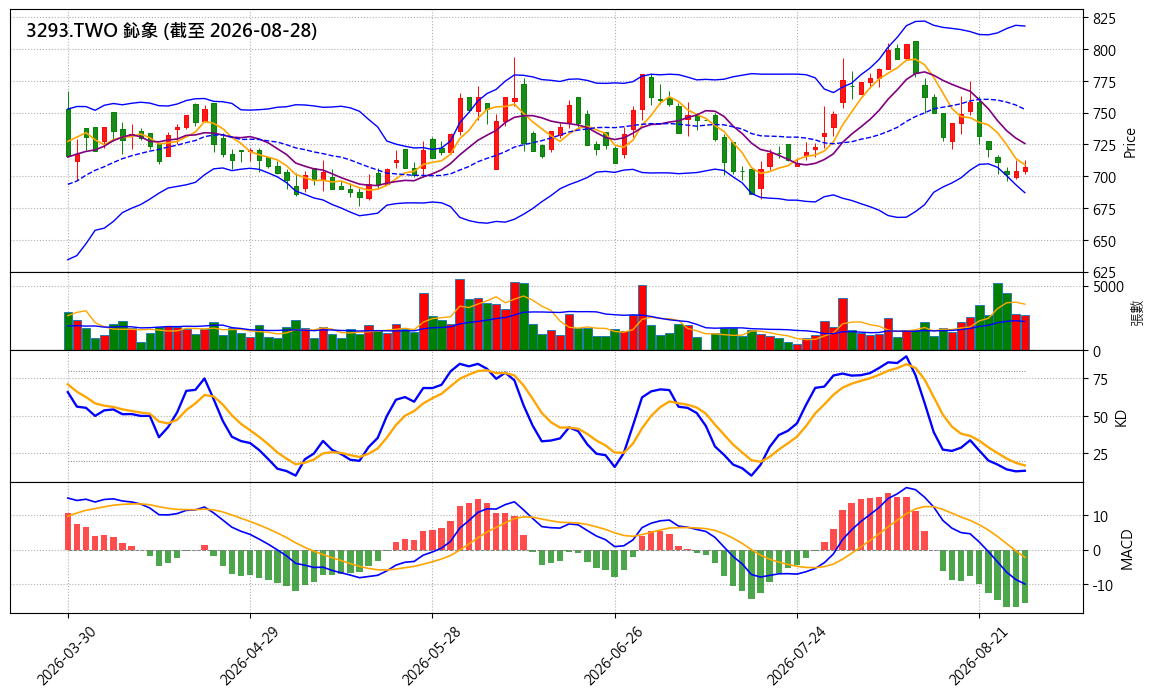Image resolution: width=1155 pixels, height=698 pixels.
Task: Click the chart title '3293.TWO 鈊象 (截至 2026-08-28)'
Action: coord(172,30)
